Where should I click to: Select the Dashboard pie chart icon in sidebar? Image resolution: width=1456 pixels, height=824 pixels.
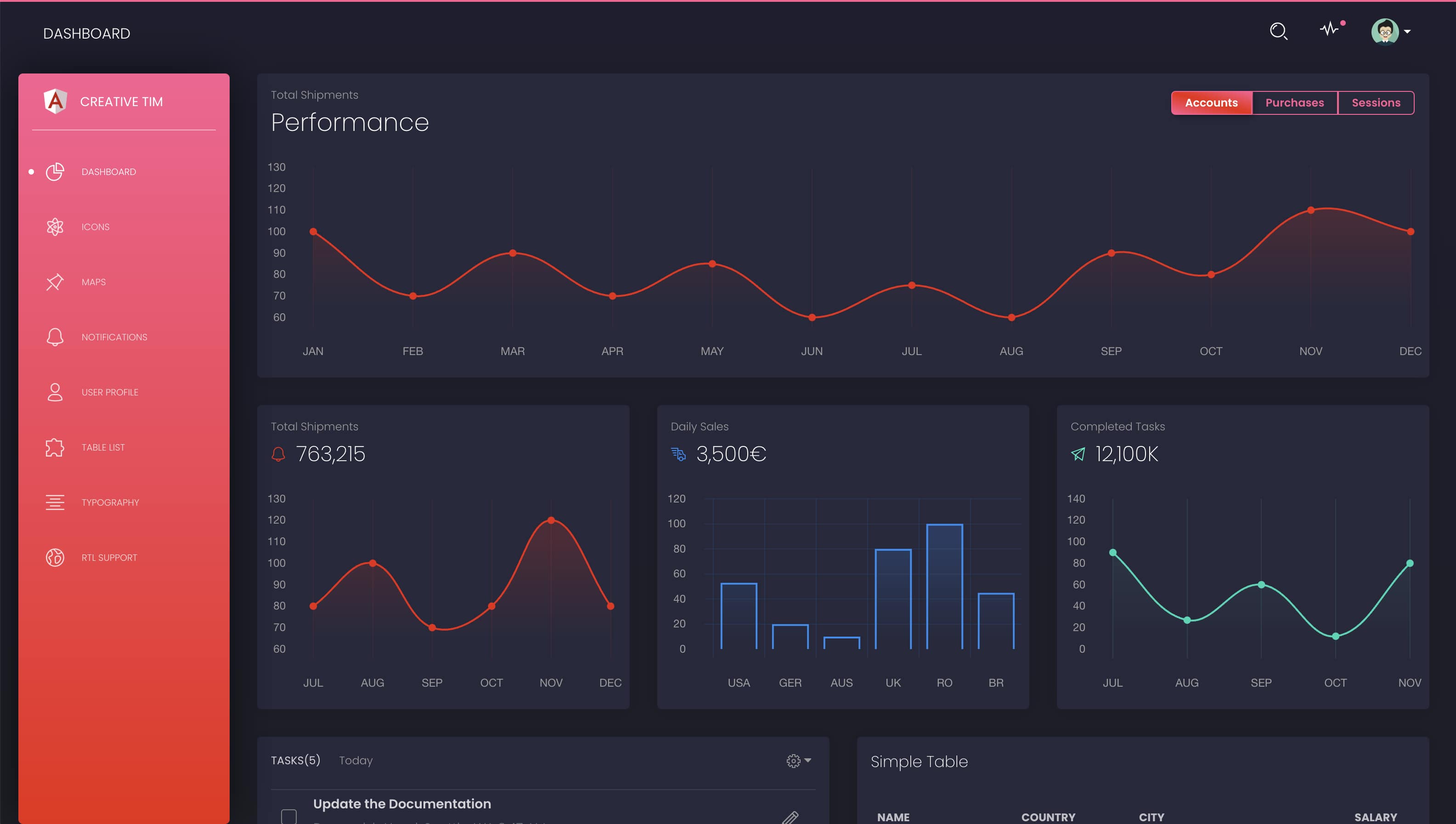coord(55,171)
